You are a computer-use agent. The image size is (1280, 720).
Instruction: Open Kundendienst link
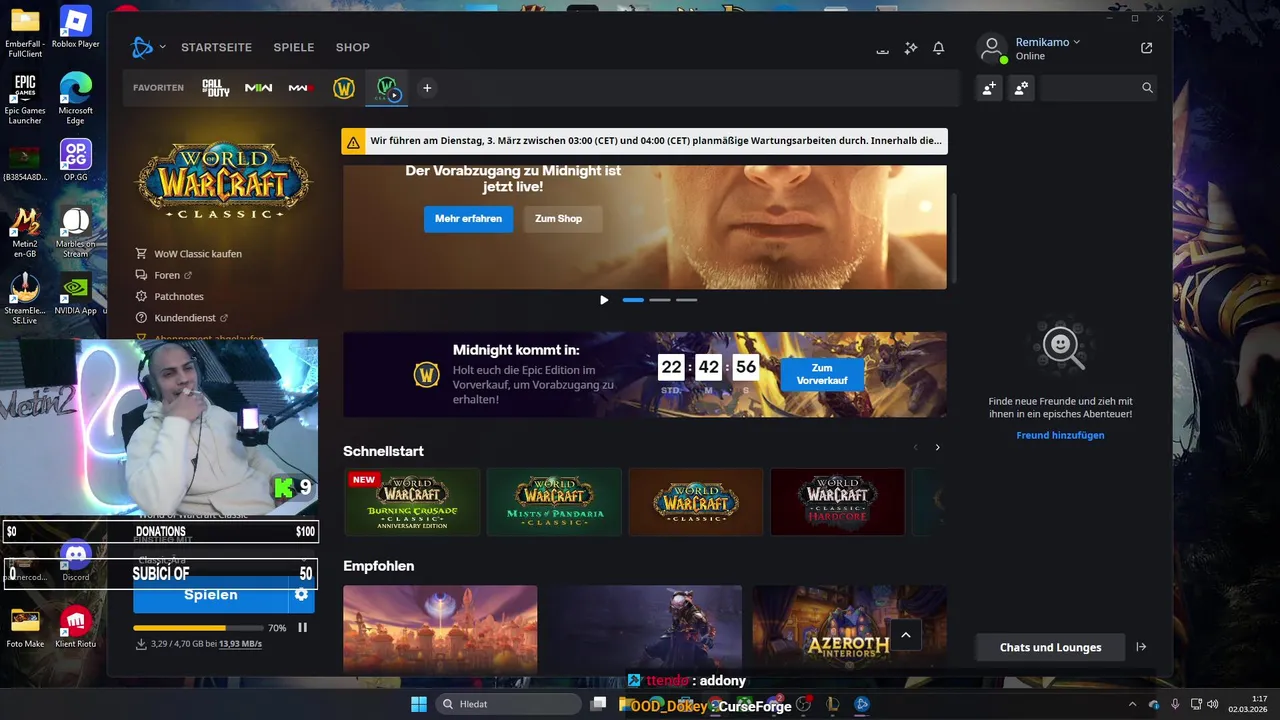click(x=185, y=318)
